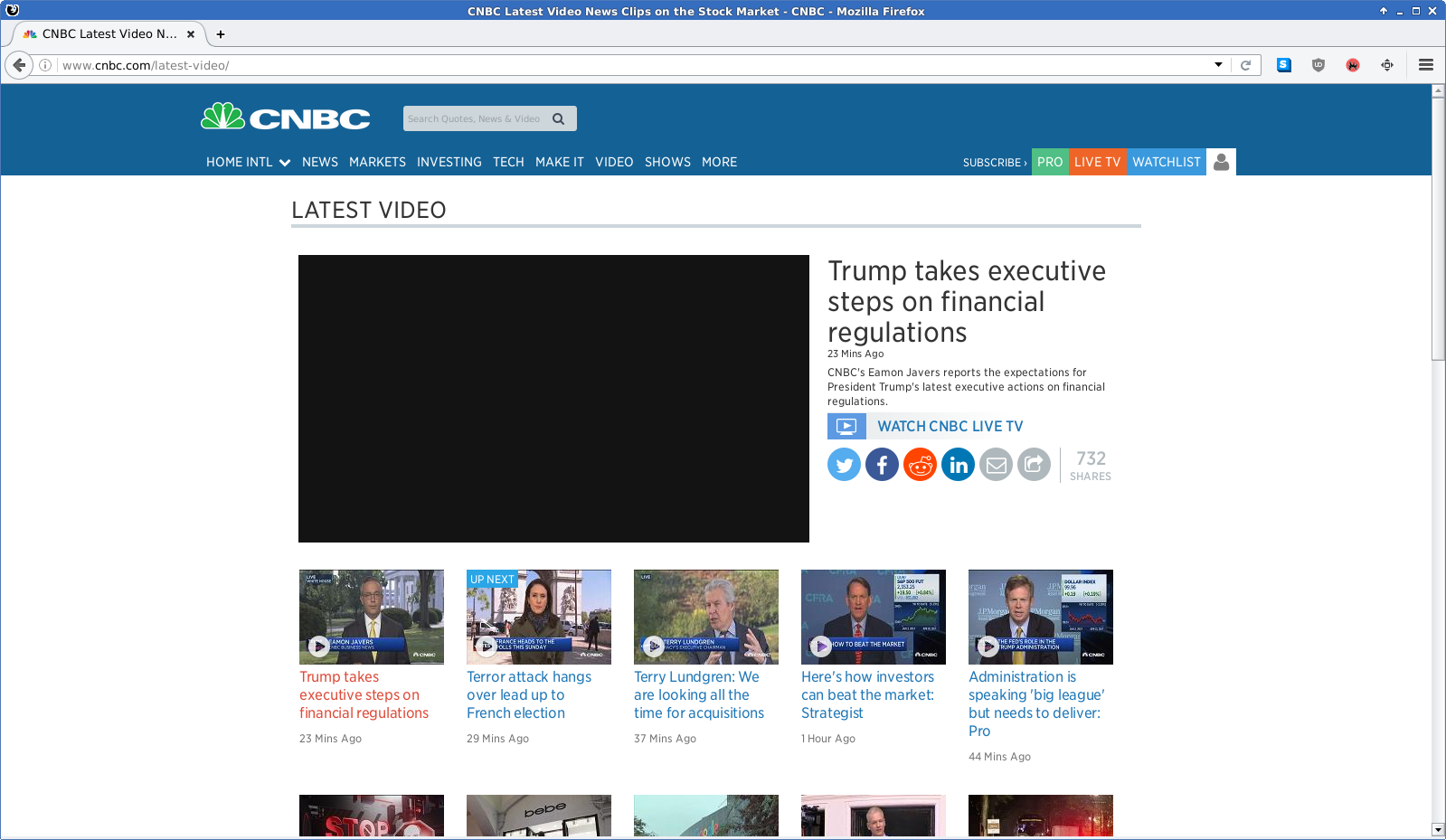The height and width of the screenshot is (840, 1446).
Task: Open the NEWS menu
Action: (x=320, y=162)
